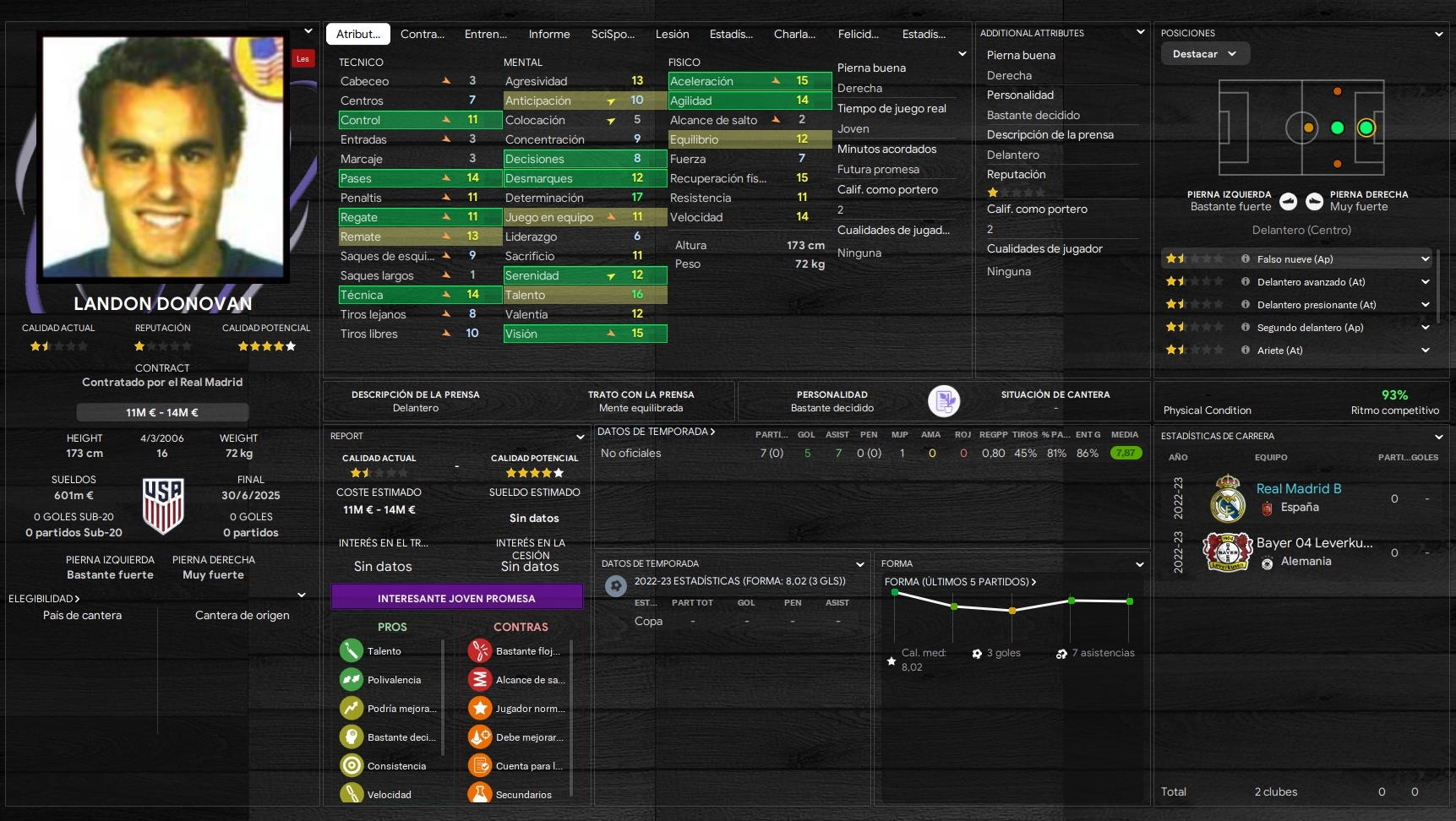Click the Contratado por el Real Madrid text
This screenshot has width=1456, height=821.
[x=162, y=382]
